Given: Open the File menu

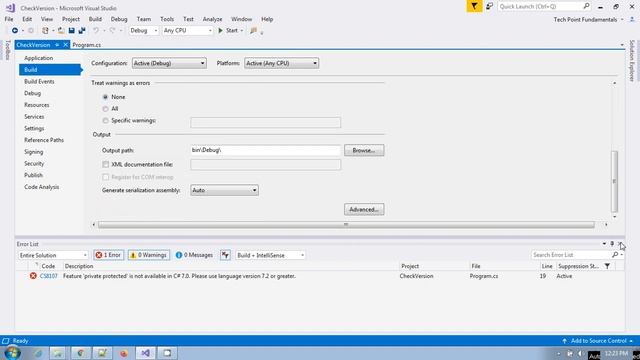Looking at the screenshot, I should pyautogui.click(x=9, y=19).
